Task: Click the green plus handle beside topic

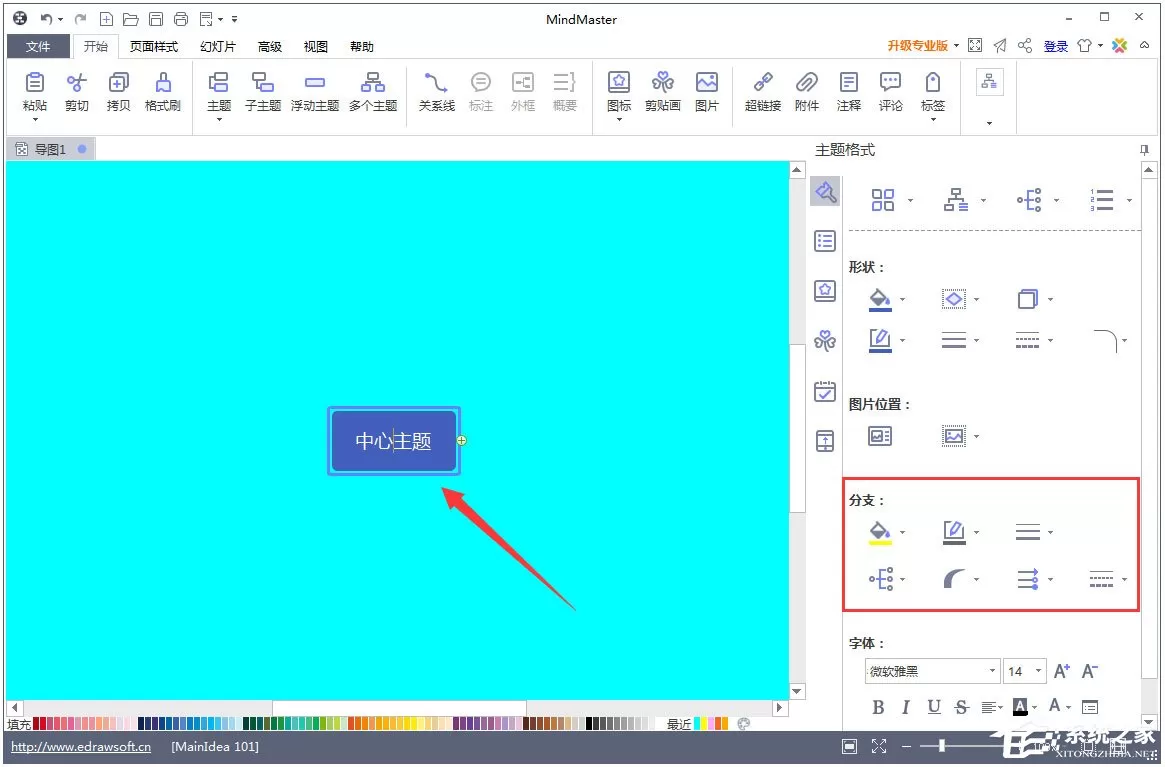Action: coord(461,441)
